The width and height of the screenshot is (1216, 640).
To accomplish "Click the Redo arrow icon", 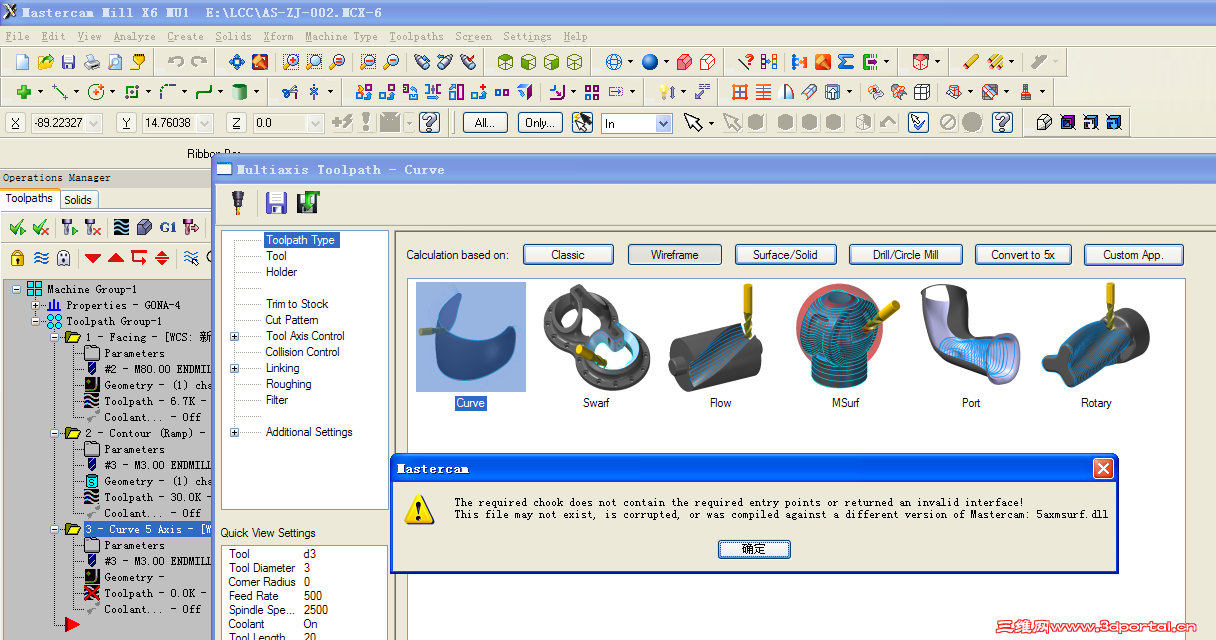I will click(x=199, y=62).
